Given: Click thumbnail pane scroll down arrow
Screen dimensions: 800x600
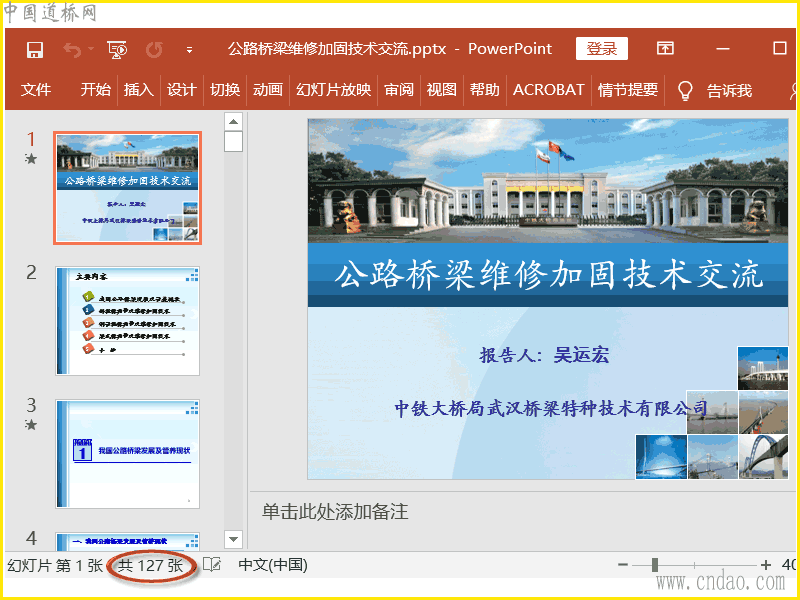Looking at the screenshot, I should coord(233,539).
